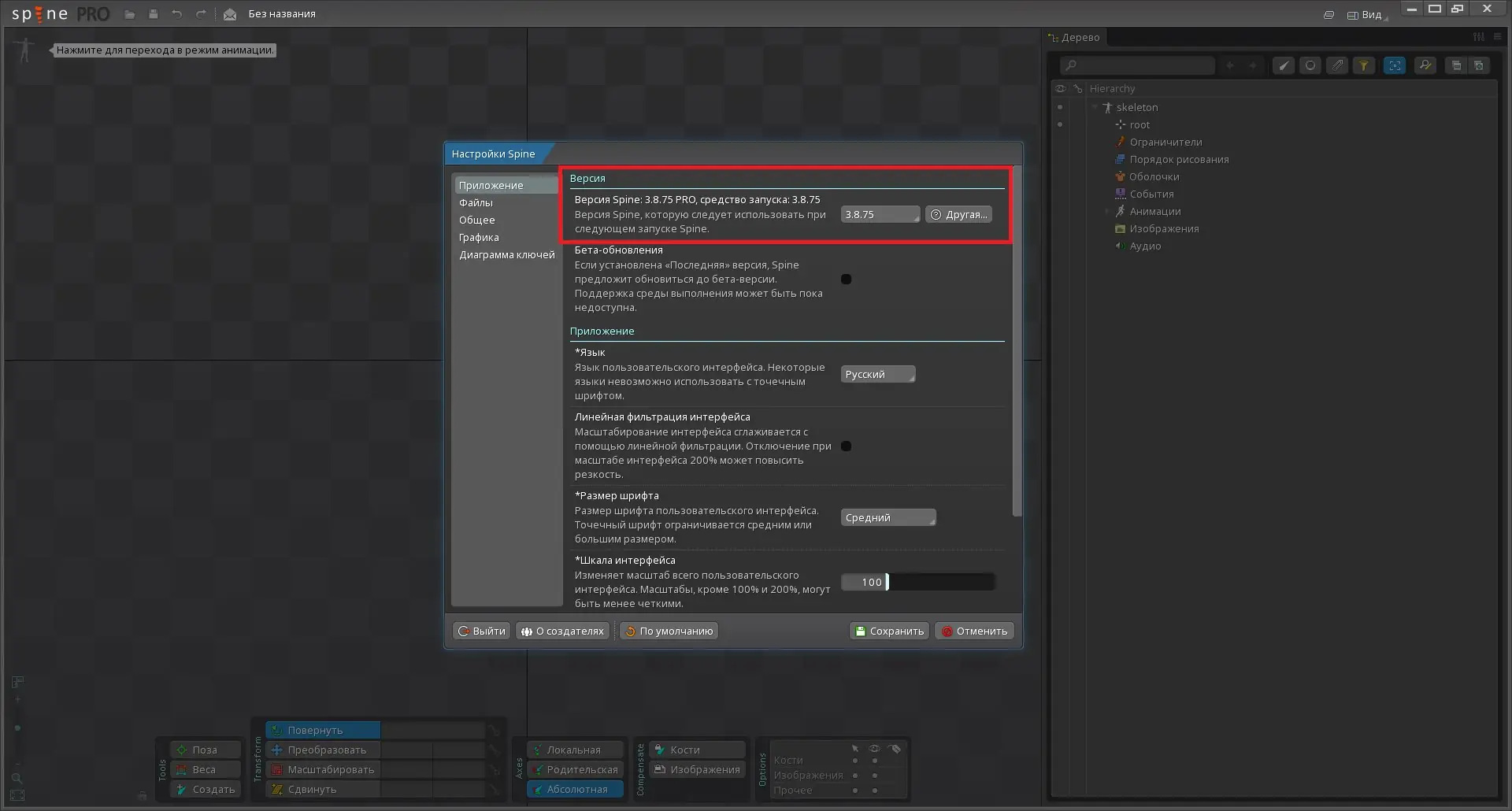
Task: Click the yellow funnel filter icon
Action: pyautogui.click(x=1364, y=65)
